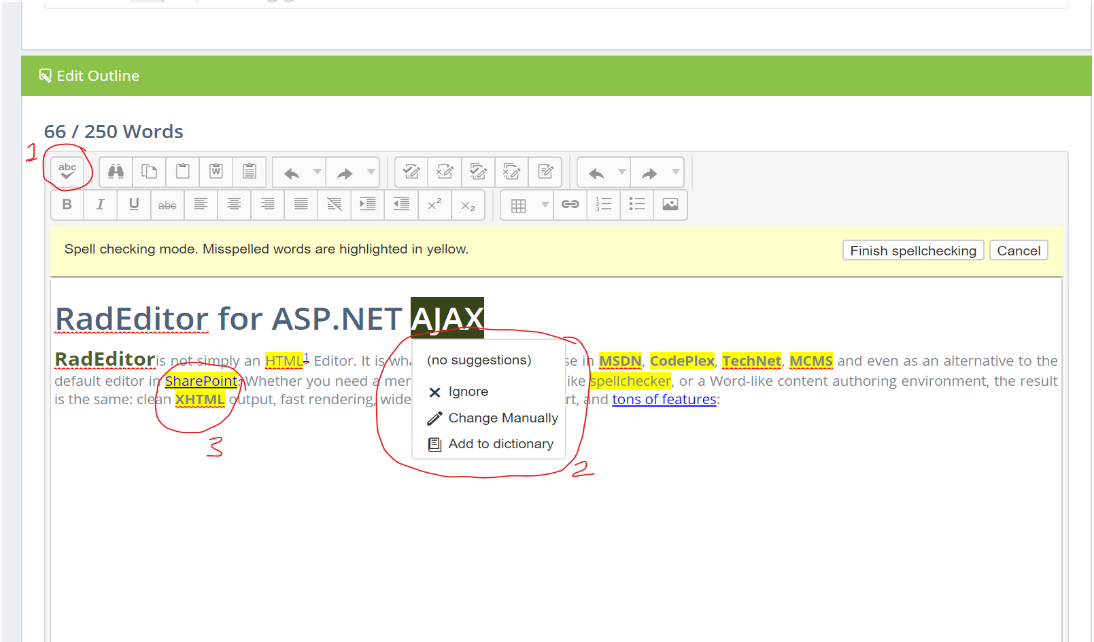Click highlighted word spellchecker

[630, 381]
